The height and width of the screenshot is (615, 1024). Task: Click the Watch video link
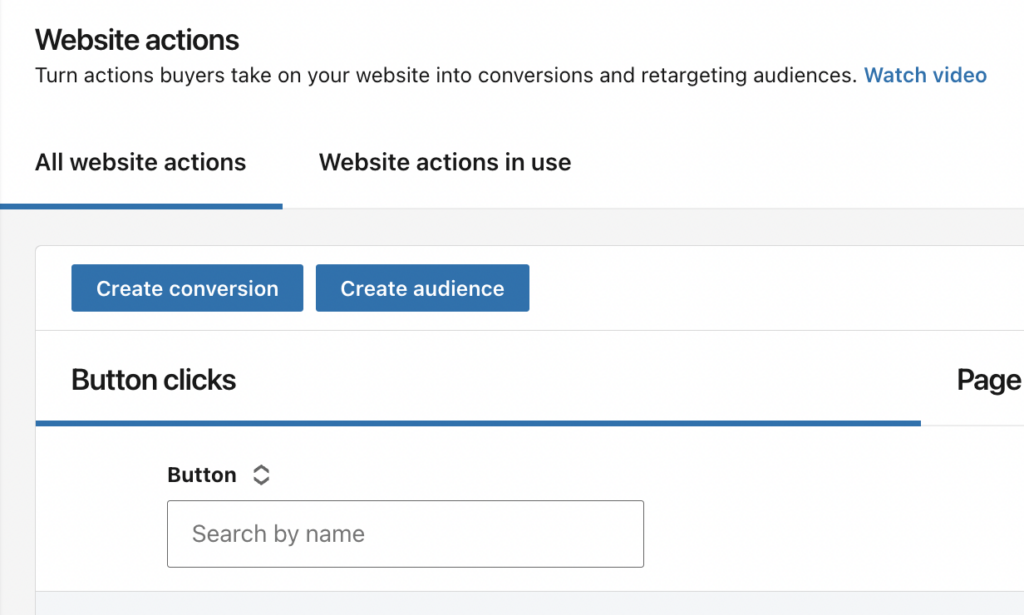925,75
